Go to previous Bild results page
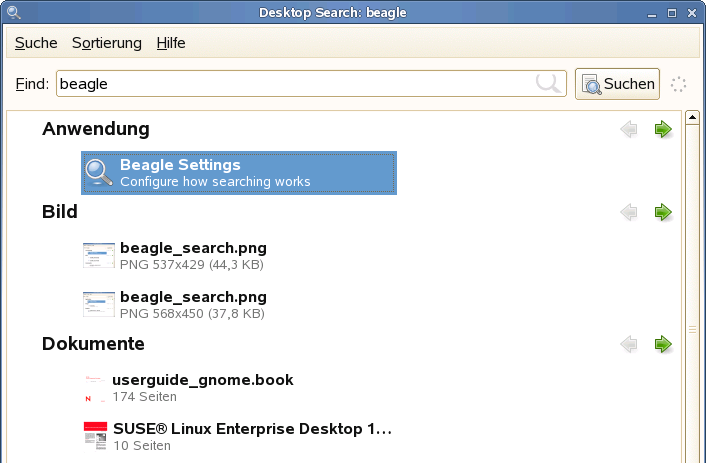This screenshot has height=463, width=706. click(x=629, y=212)
